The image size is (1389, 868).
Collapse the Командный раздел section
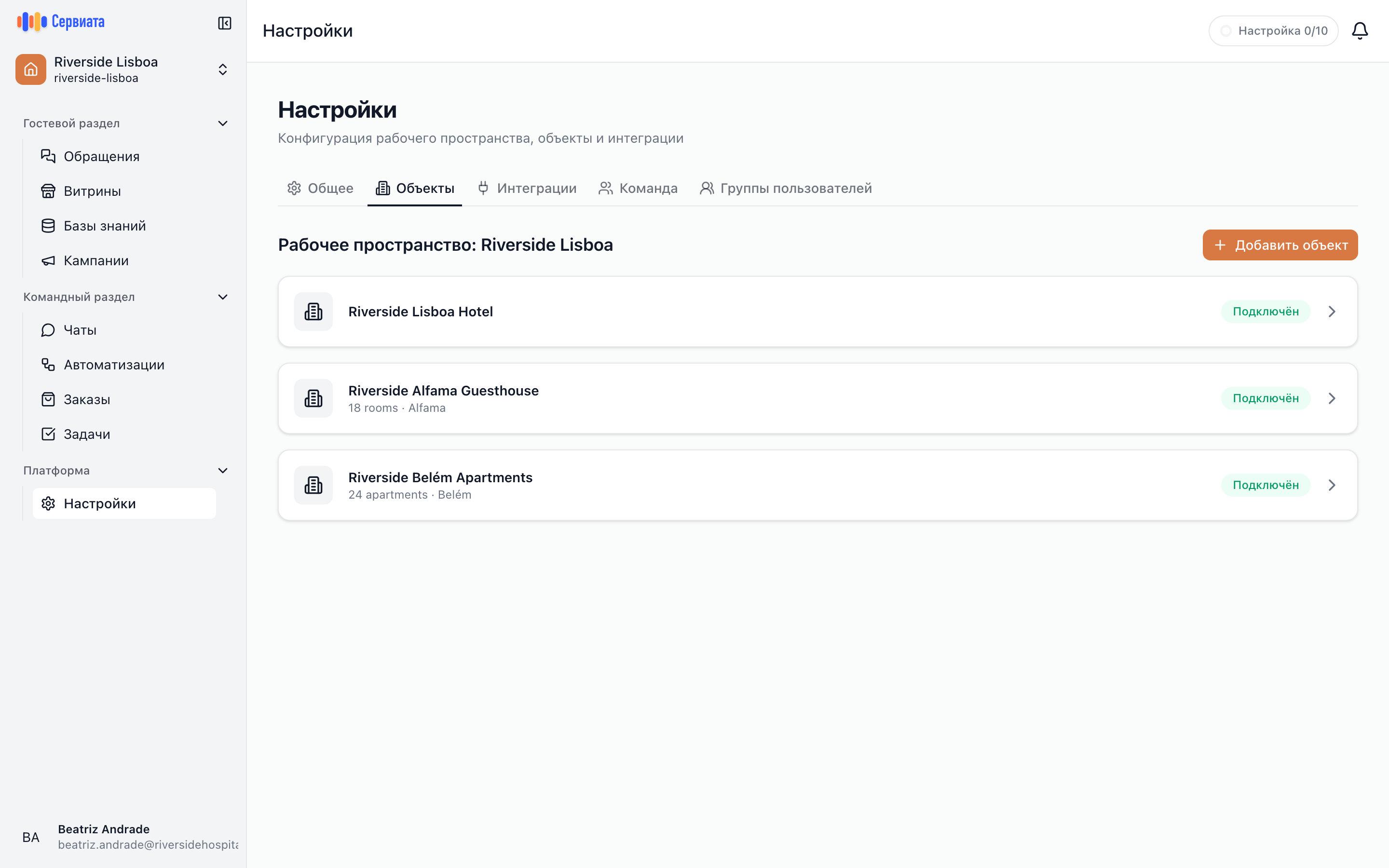point(223,297)
